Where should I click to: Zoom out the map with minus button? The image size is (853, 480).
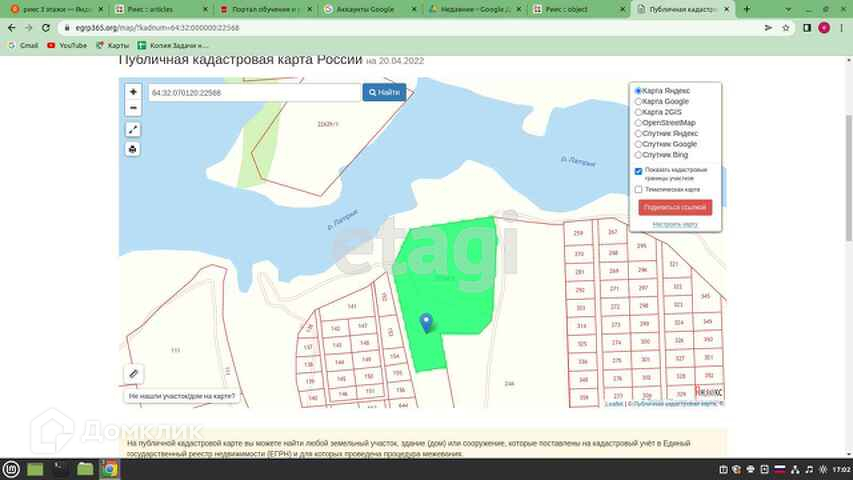click(133, 108)
